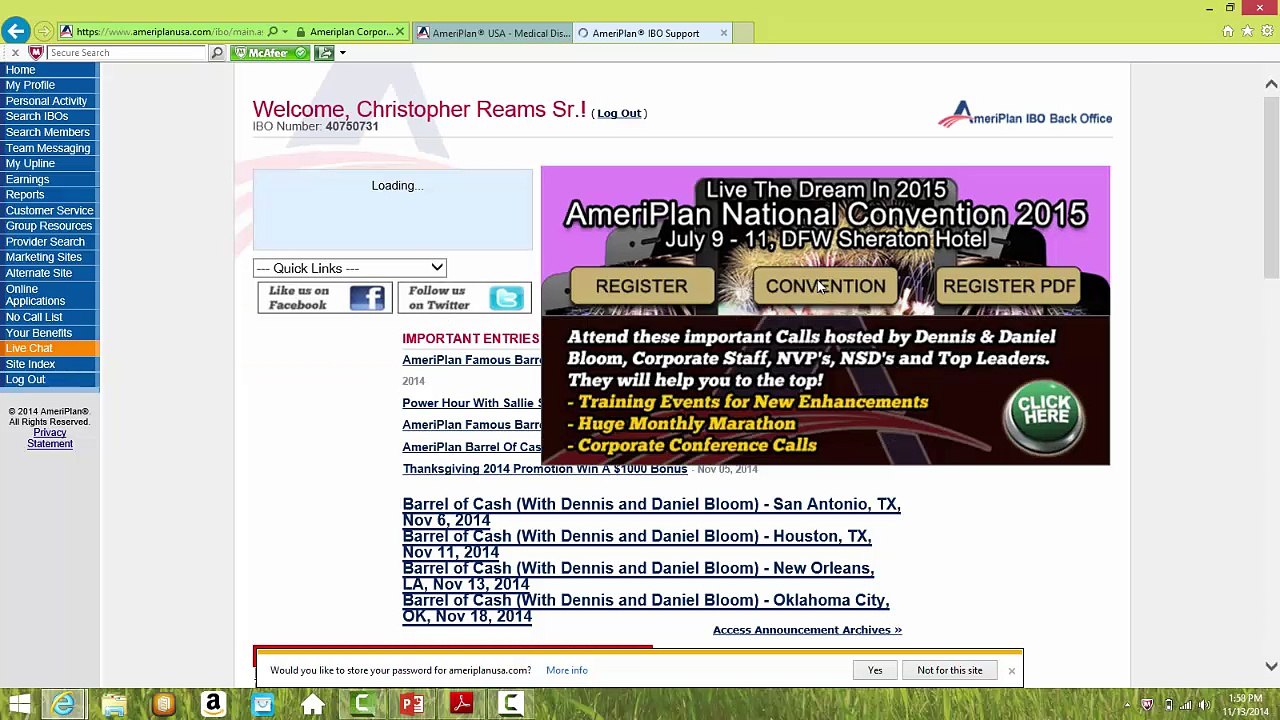Viewport: 1280px width, 720px height.
Task: Click the browser forward arrow button
Action: coord(44,32)
